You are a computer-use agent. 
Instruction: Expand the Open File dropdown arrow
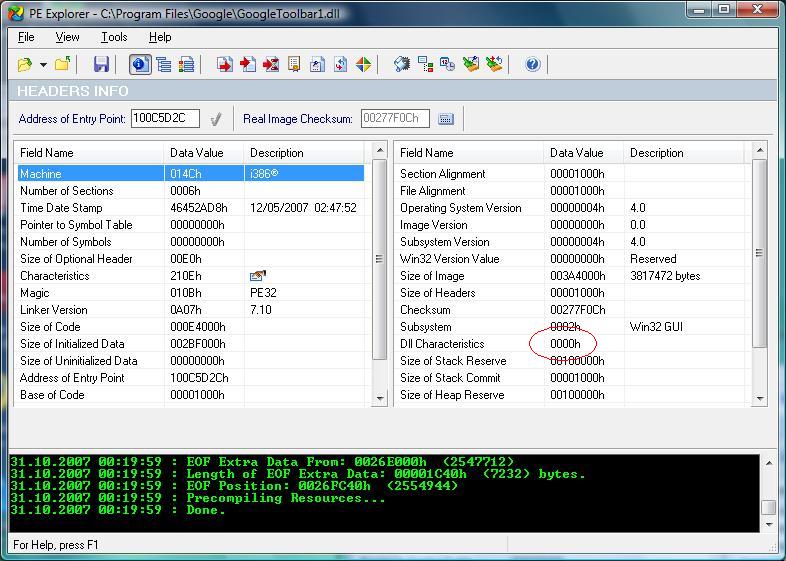[x=44, y=65]
